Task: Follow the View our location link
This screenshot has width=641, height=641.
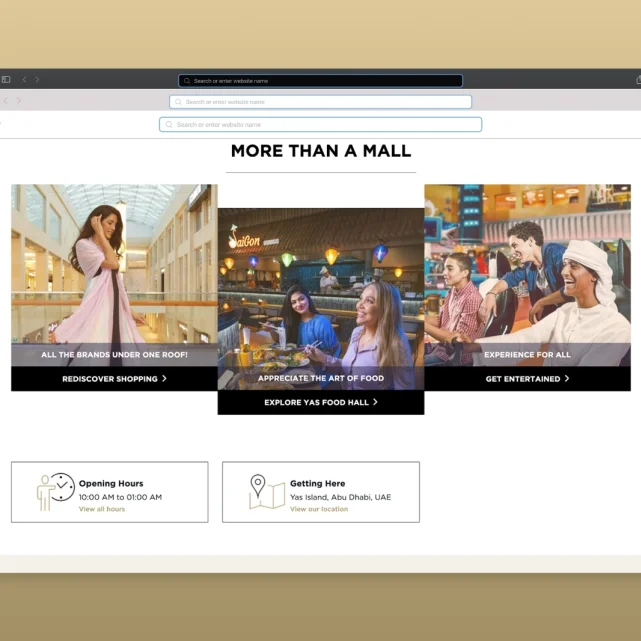Action: click(x=319, y=509)
